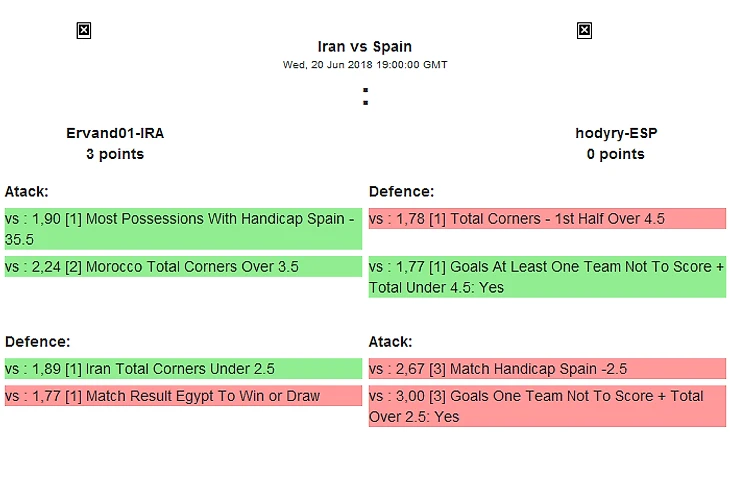
Task: Click the Total Under 4.5 goals bet row
Action: [546, 277]
